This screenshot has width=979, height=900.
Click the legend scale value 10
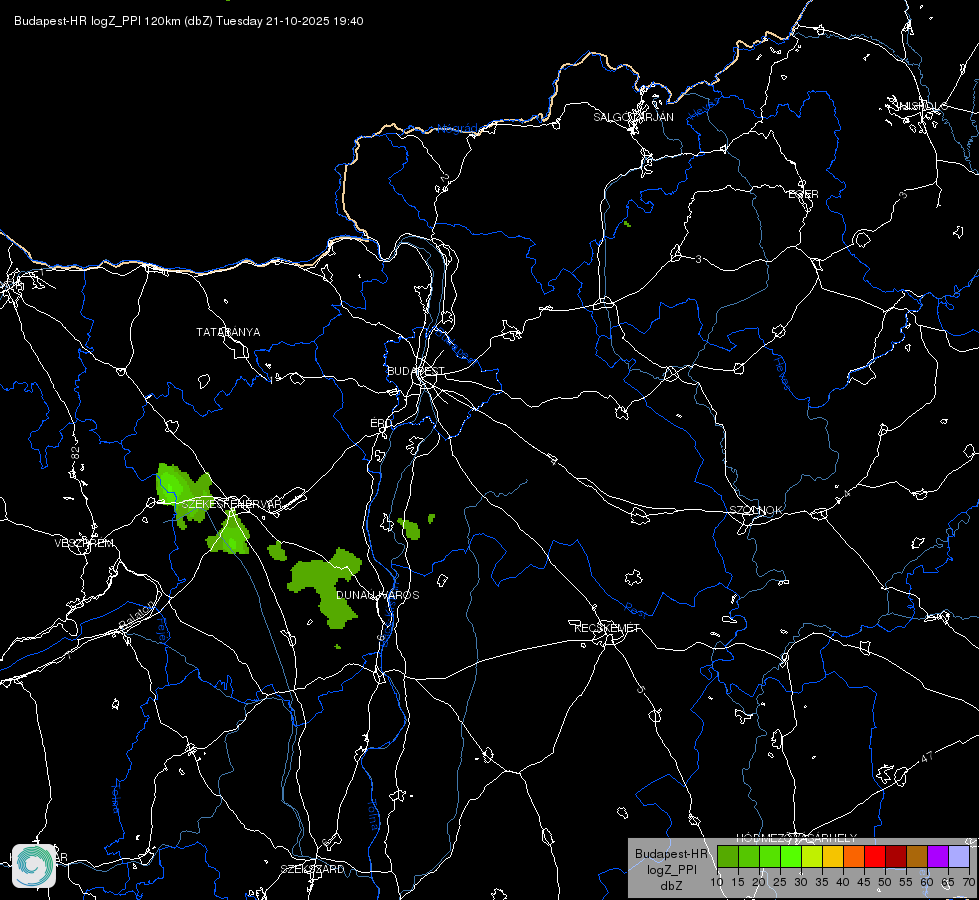716,882
